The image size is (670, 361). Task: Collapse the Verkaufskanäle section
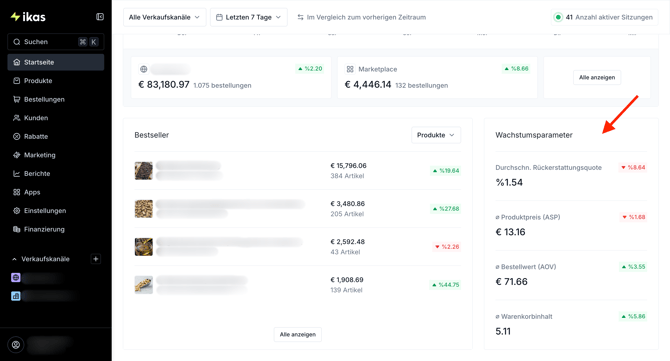tap(15, 259)
